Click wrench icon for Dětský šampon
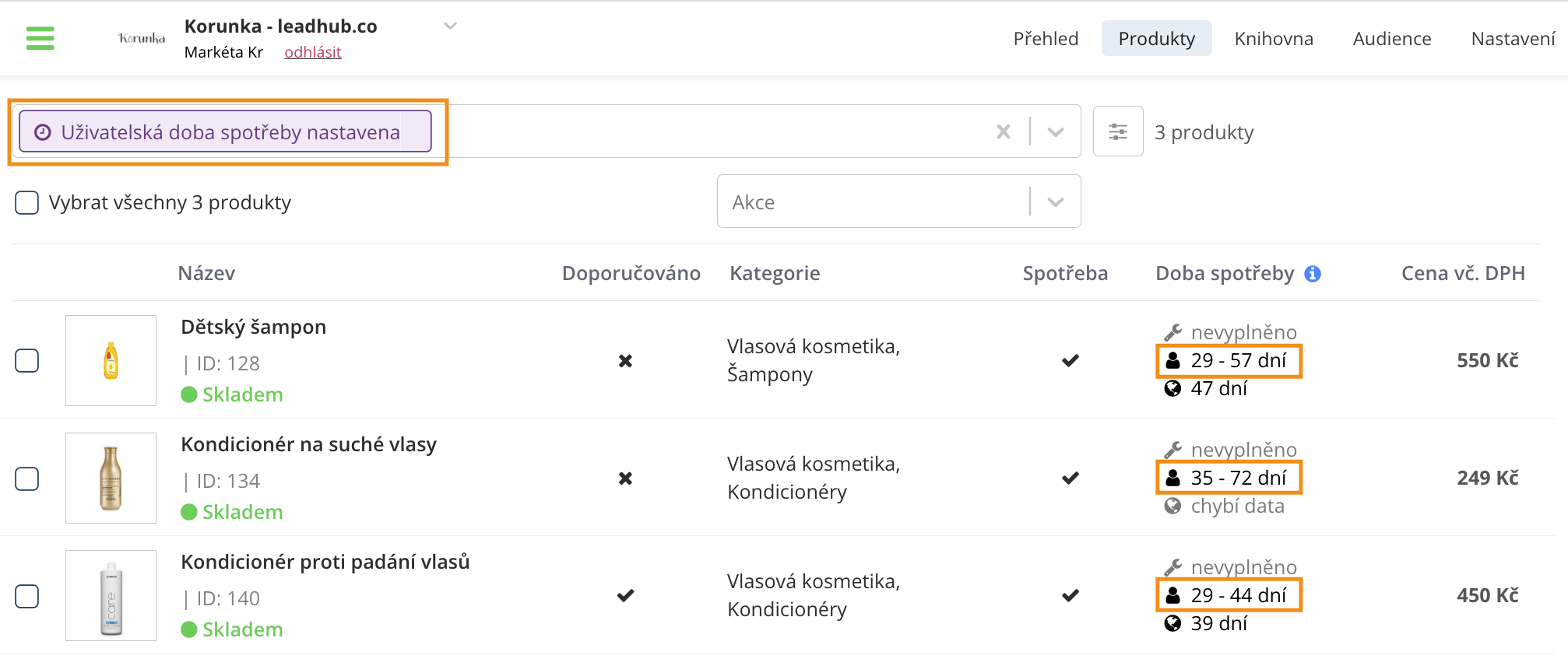Viewport: 1568px width, 666px height. click(x=1173, y=332)
